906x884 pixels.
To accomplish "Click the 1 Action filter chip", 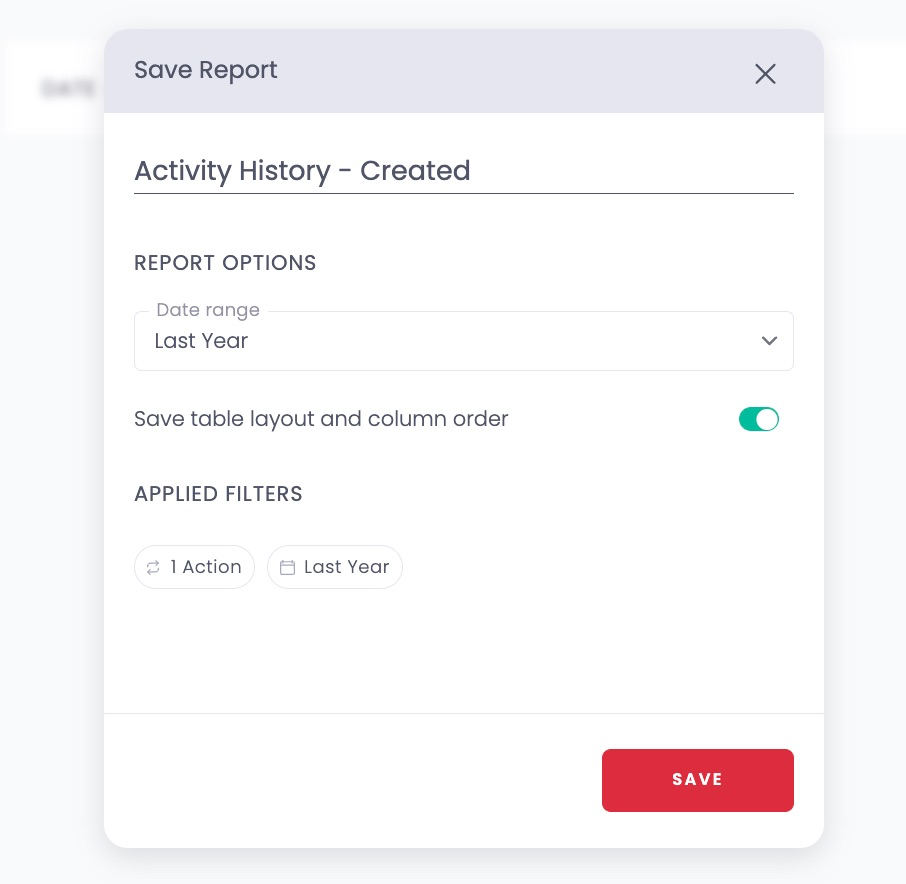I will click(x=194, y=567).
